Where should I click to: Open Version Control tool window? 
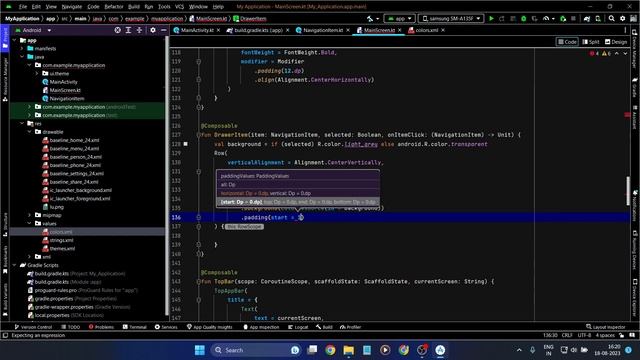(33, 327)
